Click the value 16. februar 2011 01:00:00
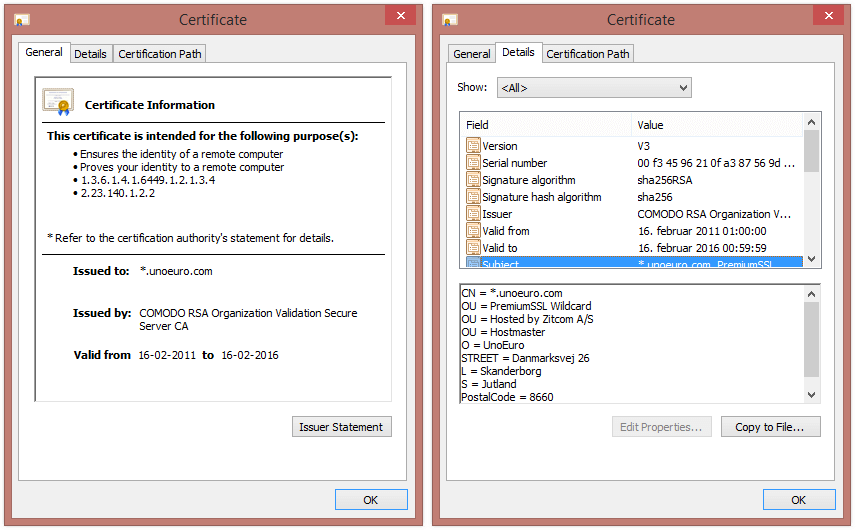This screenshot has width=856, height=530. tap(702, 230)
